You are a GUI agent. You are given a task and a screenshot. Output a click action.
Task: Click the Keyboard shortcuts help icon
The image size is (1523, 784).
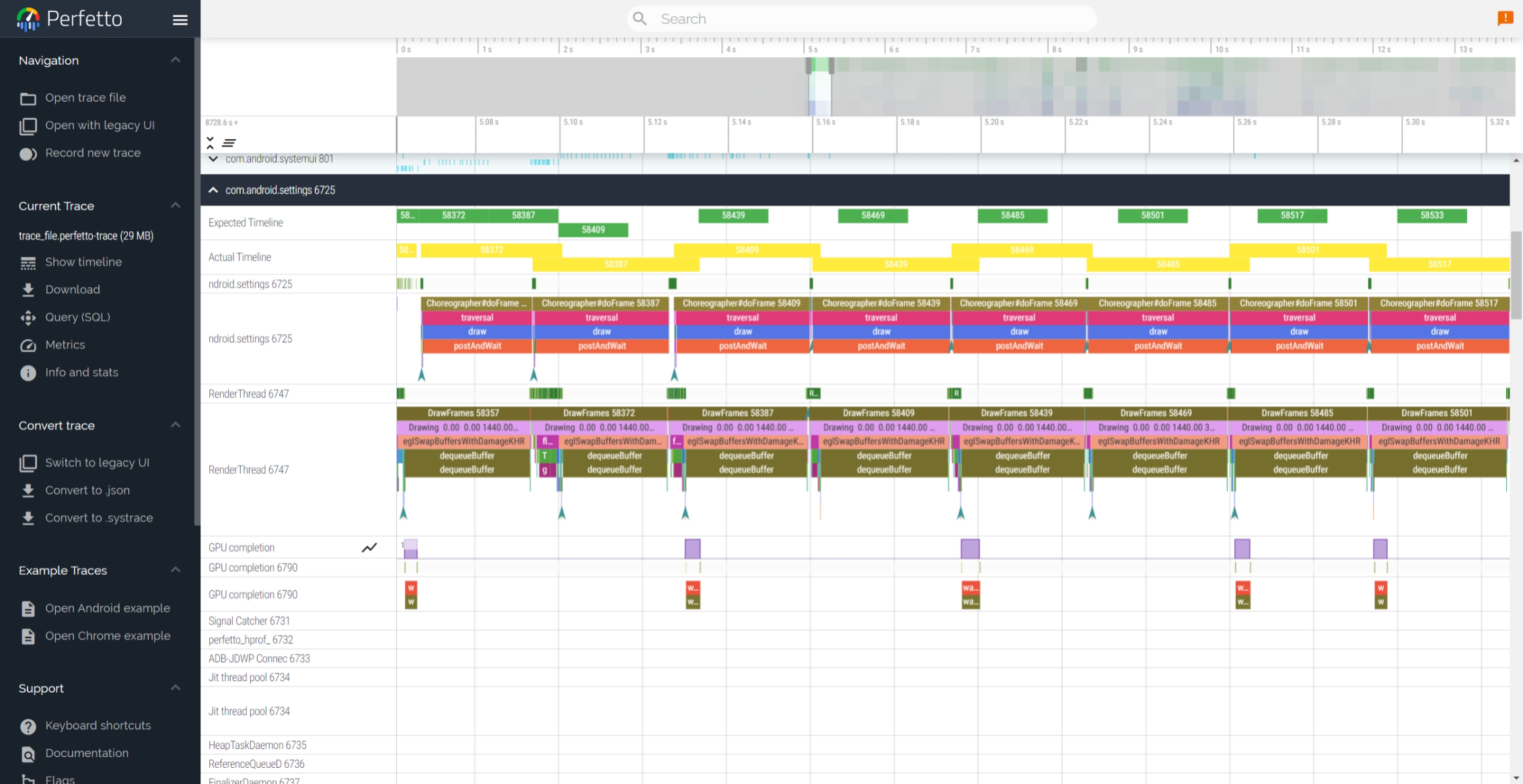[28, 726]
